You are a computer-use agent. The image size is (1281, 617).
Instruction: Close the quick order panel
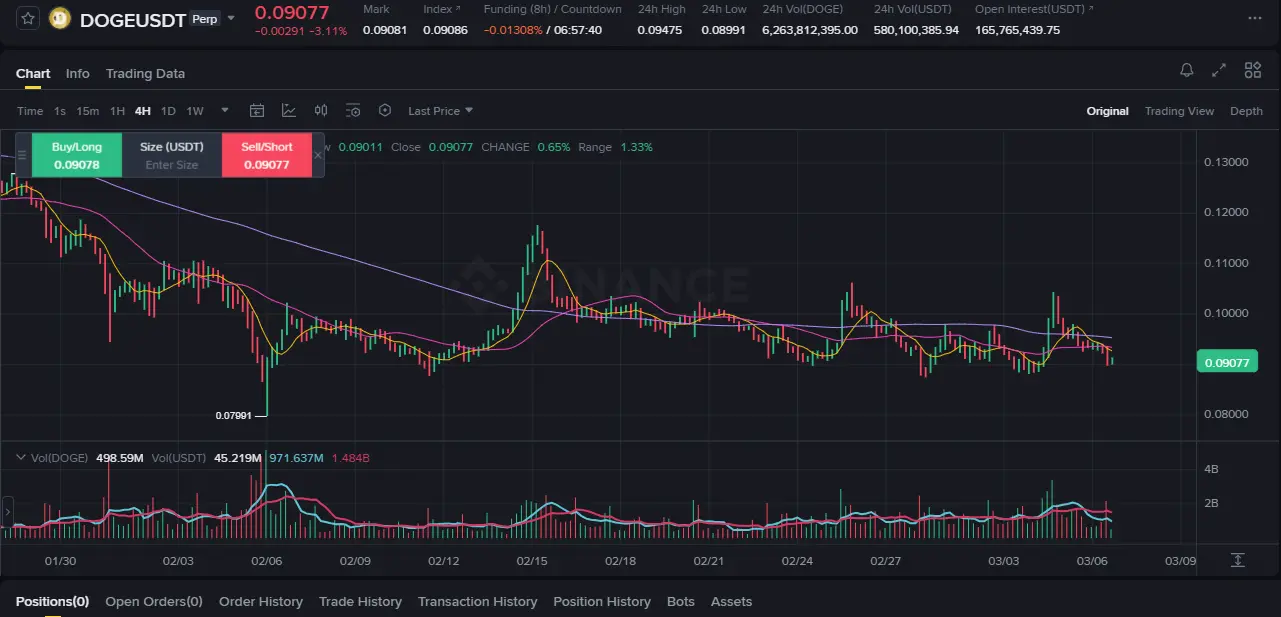(318, 155)
